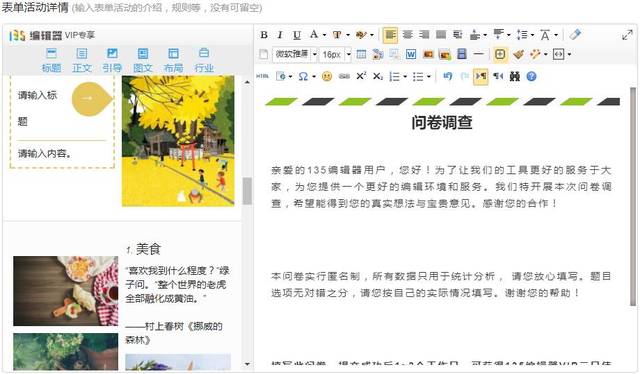Insert unordered bullet list
The width and height of the screenshot is (640, 374).
click(x=418, y=76)
